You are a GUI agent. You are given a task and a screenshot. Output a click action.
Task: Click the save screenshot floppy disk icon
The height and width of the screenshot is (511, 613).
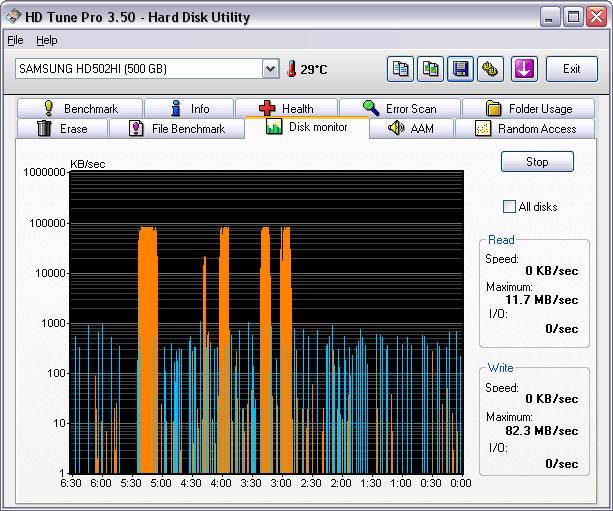460,69
